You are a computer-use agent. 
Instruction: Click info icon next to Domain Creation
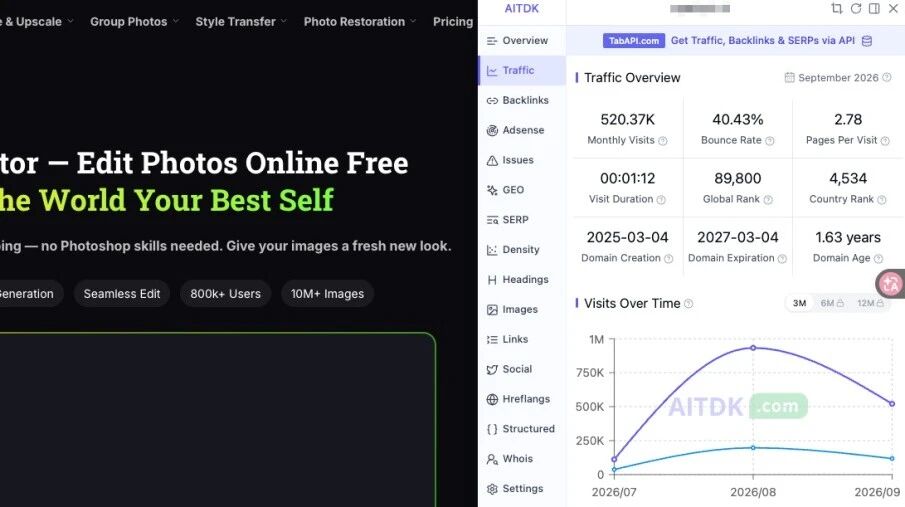tap(668, 258)
